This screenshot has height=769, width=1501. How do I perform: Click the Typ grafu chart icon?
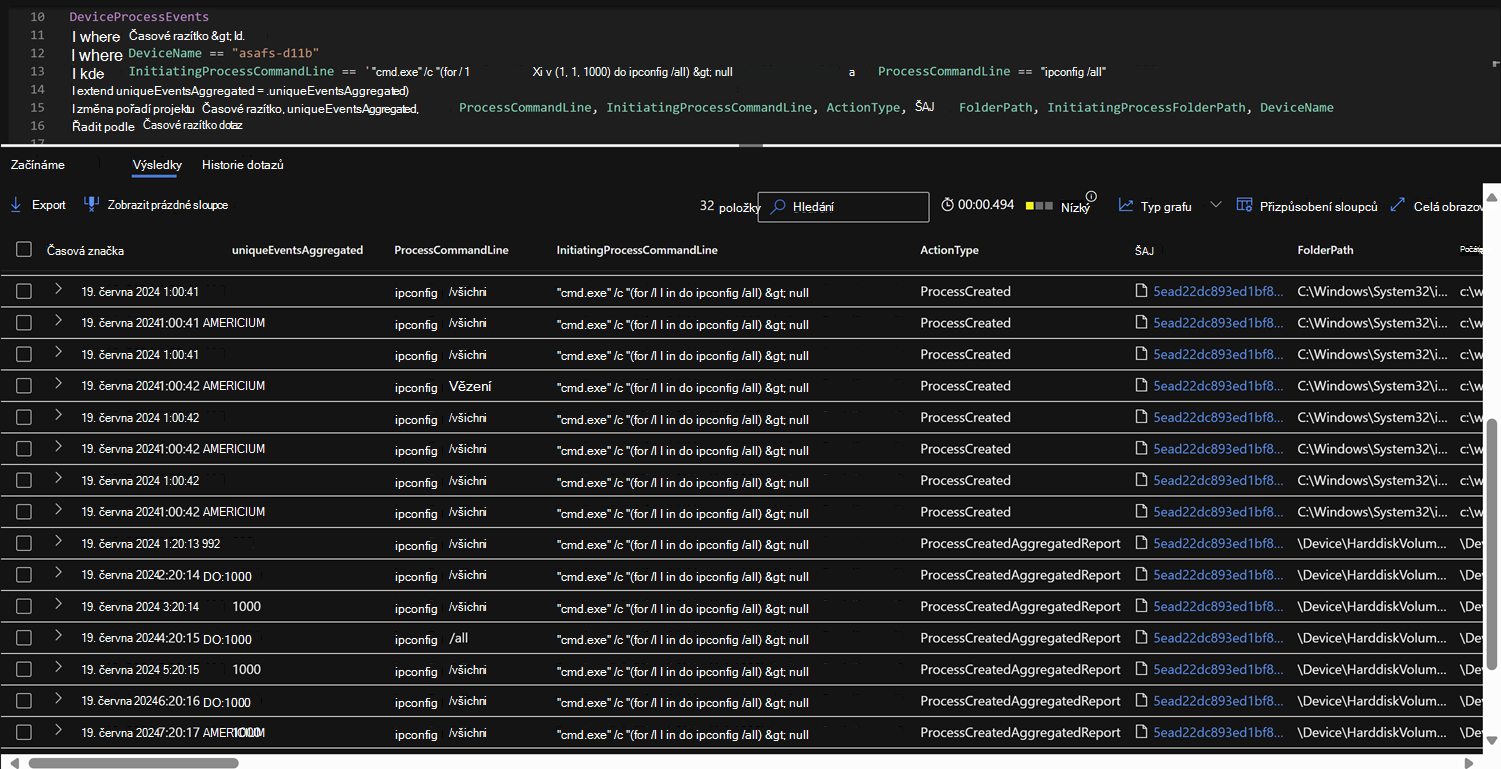[x=1126, y=206]
